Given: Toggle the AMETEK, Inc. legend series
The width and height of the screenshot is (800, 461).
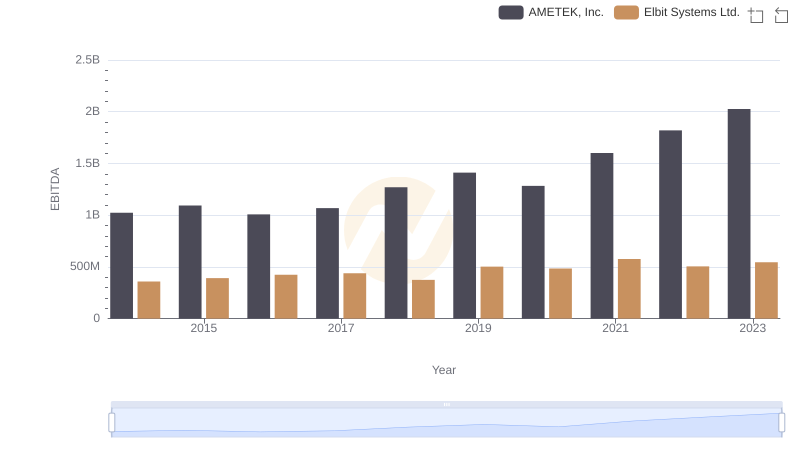Looking at the screenshot, I should [551, 12].
